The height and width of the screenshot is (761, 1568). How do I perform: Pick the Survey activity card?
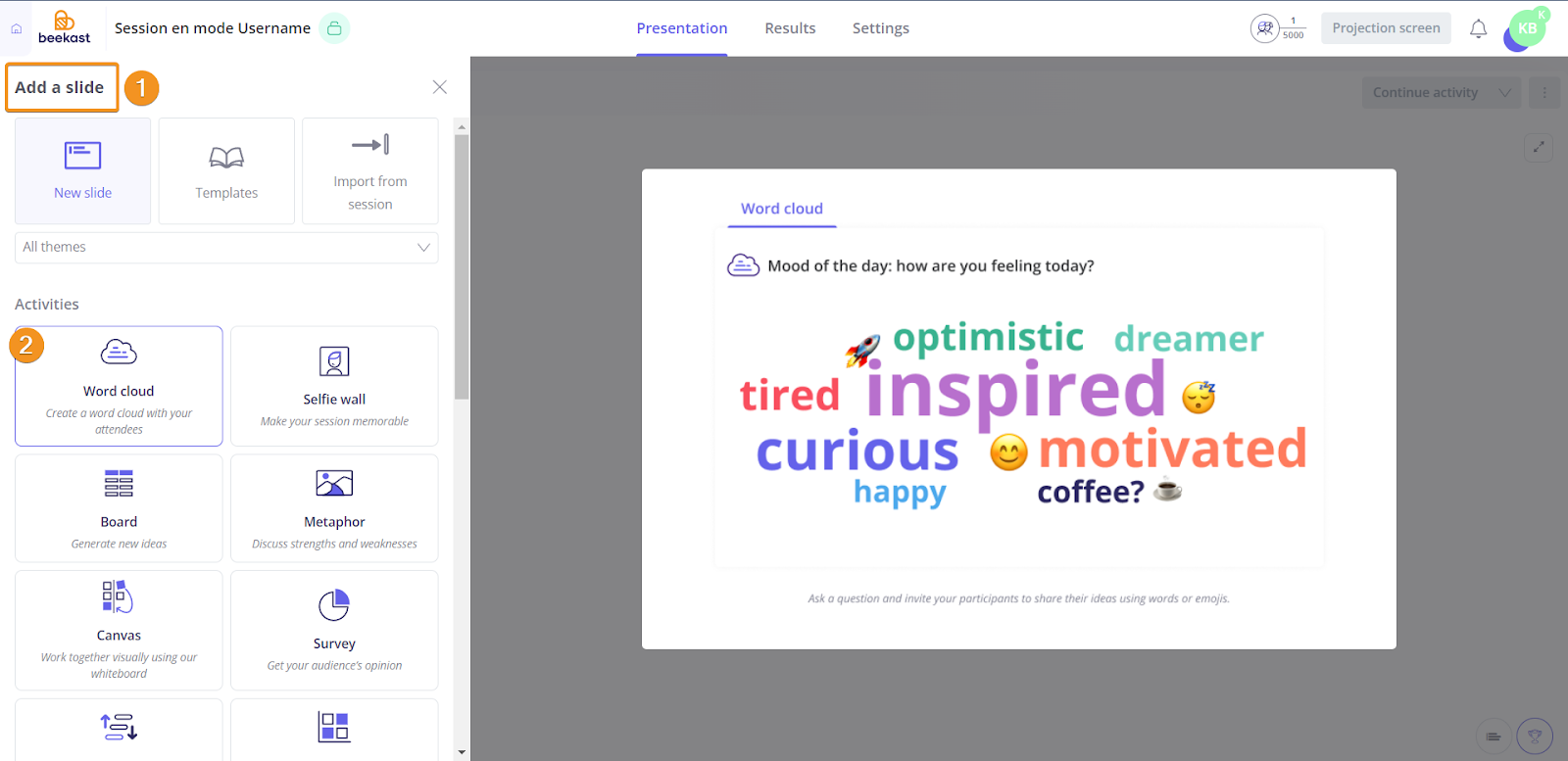point(334,630)
